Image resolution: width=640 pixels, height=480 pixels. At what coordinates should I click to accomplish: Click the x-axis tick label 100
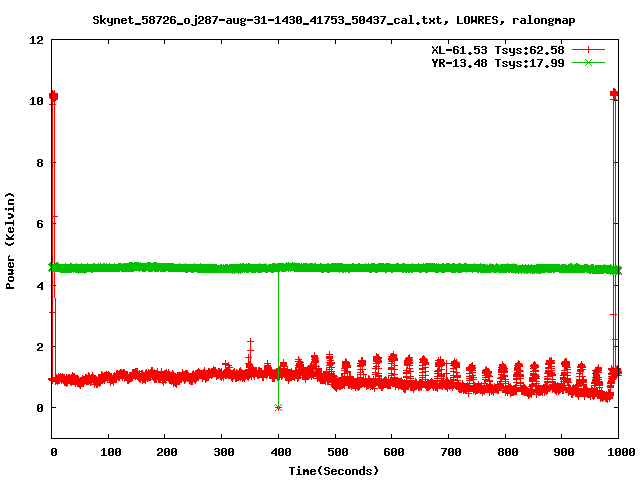(x=110, y=452)
